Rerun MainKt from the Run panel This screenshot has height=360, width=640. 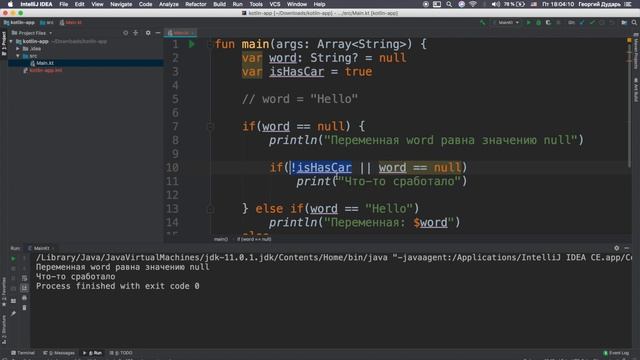13,259
